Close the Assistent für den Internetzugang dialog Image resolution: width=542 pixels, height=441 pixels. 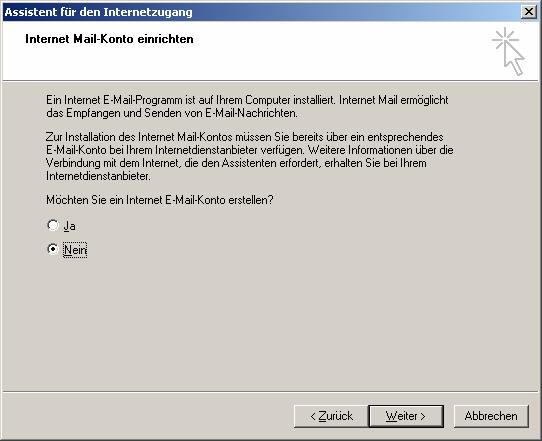529,12
